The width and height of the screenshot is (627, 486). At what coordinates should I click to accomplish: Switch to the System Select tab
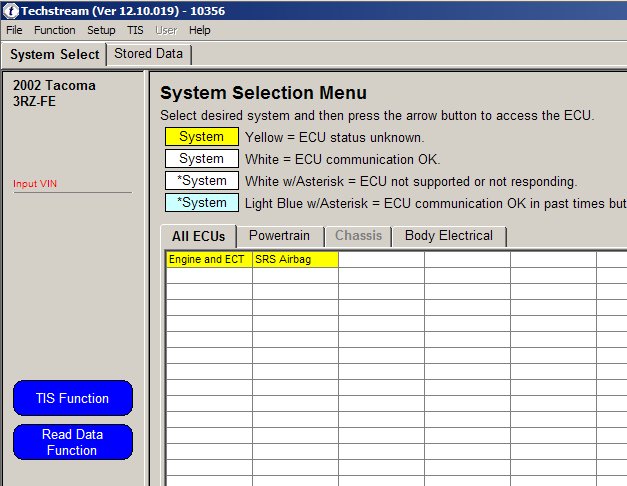54,54
